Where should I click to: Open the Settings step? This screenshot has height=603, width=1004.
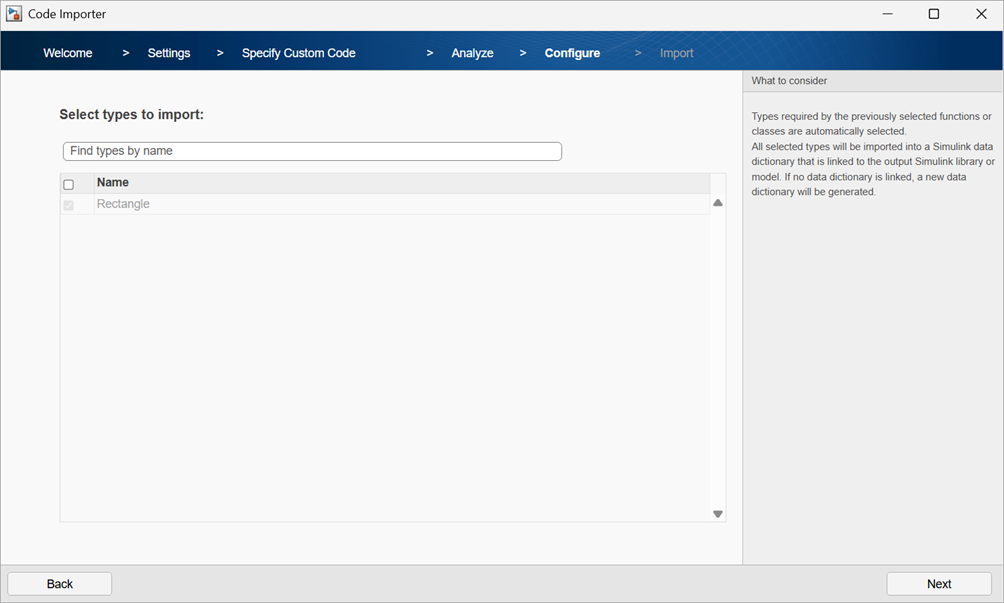pos(168,52)
